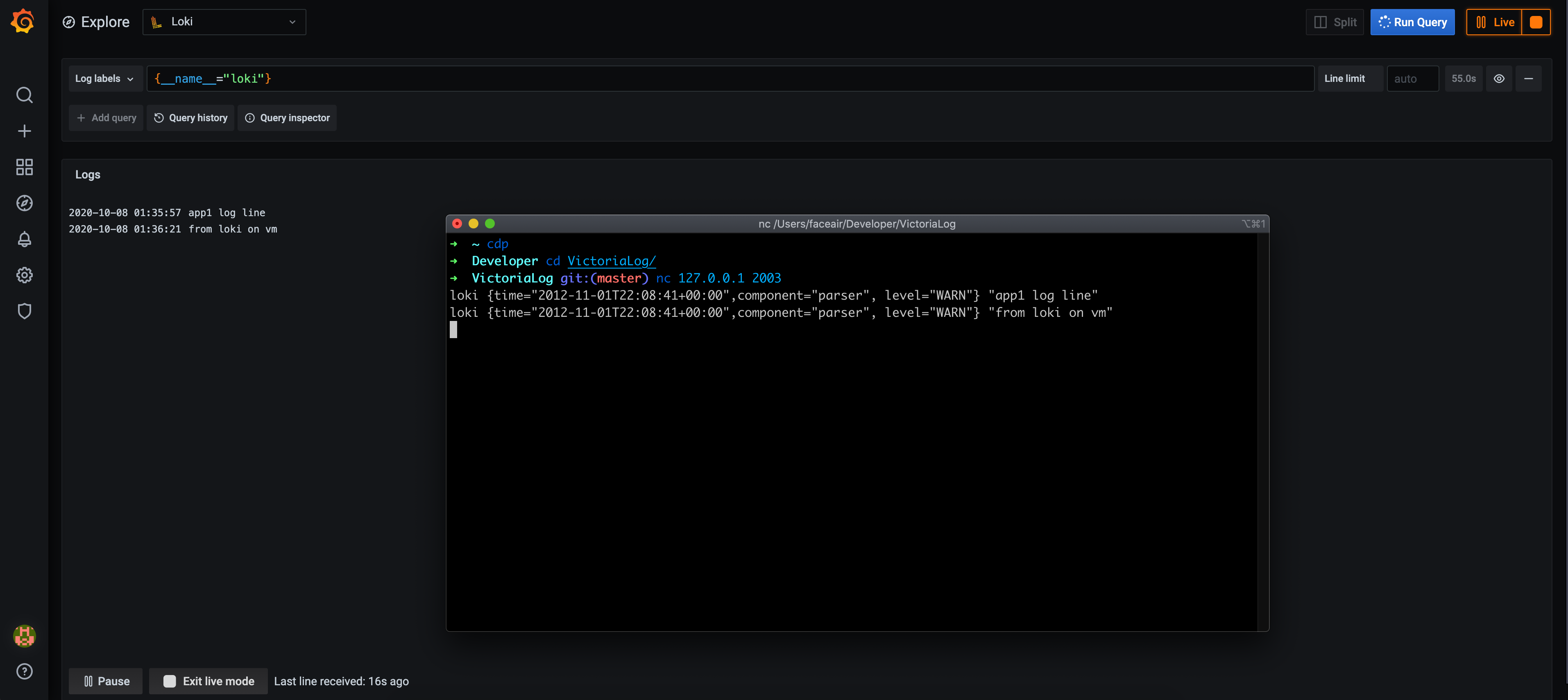Open Query history
This screenshot has height=700, width=1568.
[x=190, y=118]
